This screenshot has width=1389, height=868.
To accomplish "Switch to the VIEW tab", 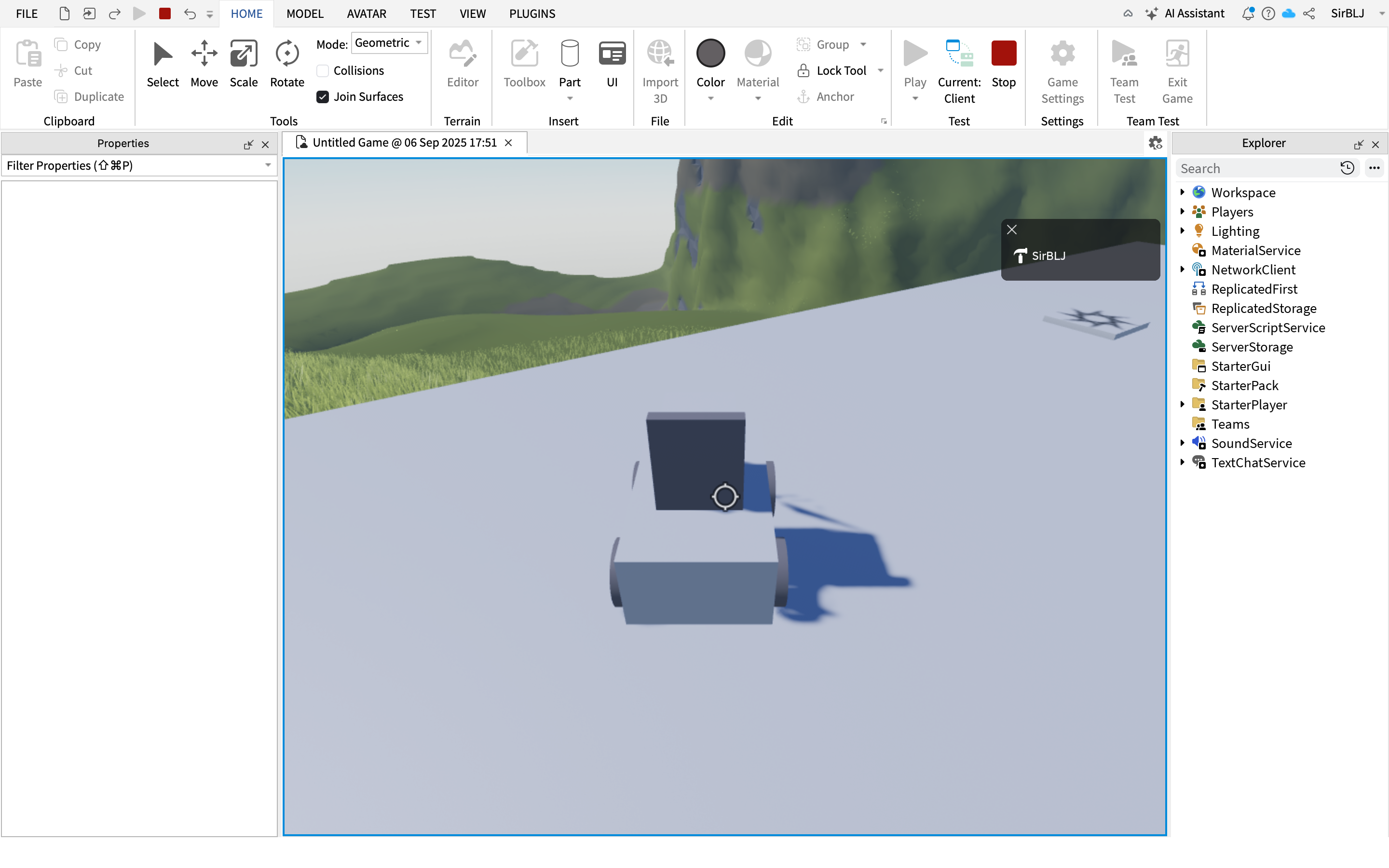I will (x=472, y=13).
